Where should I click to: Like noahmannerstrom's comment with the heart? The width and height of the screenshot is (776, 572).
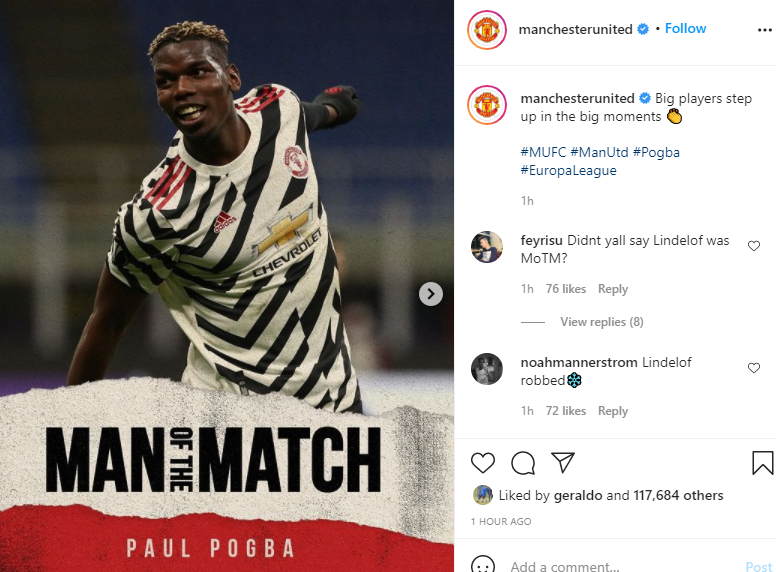754,368
